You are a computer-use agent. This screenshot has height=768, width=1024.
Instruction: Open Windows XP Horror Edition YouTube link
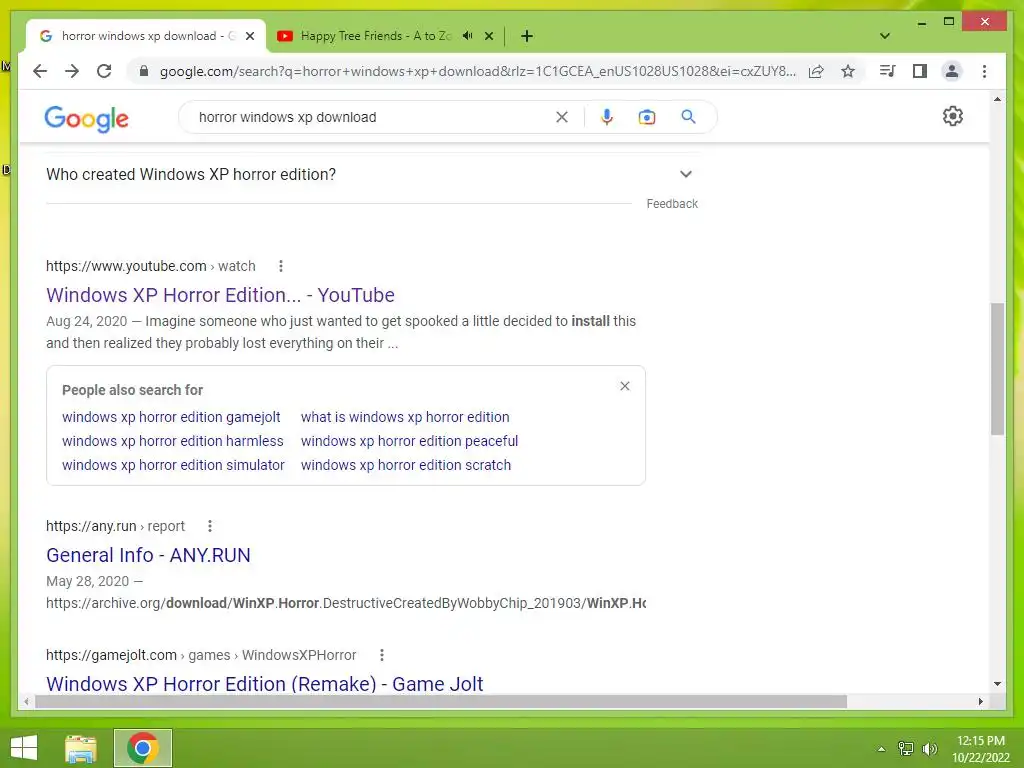(220, 295)
